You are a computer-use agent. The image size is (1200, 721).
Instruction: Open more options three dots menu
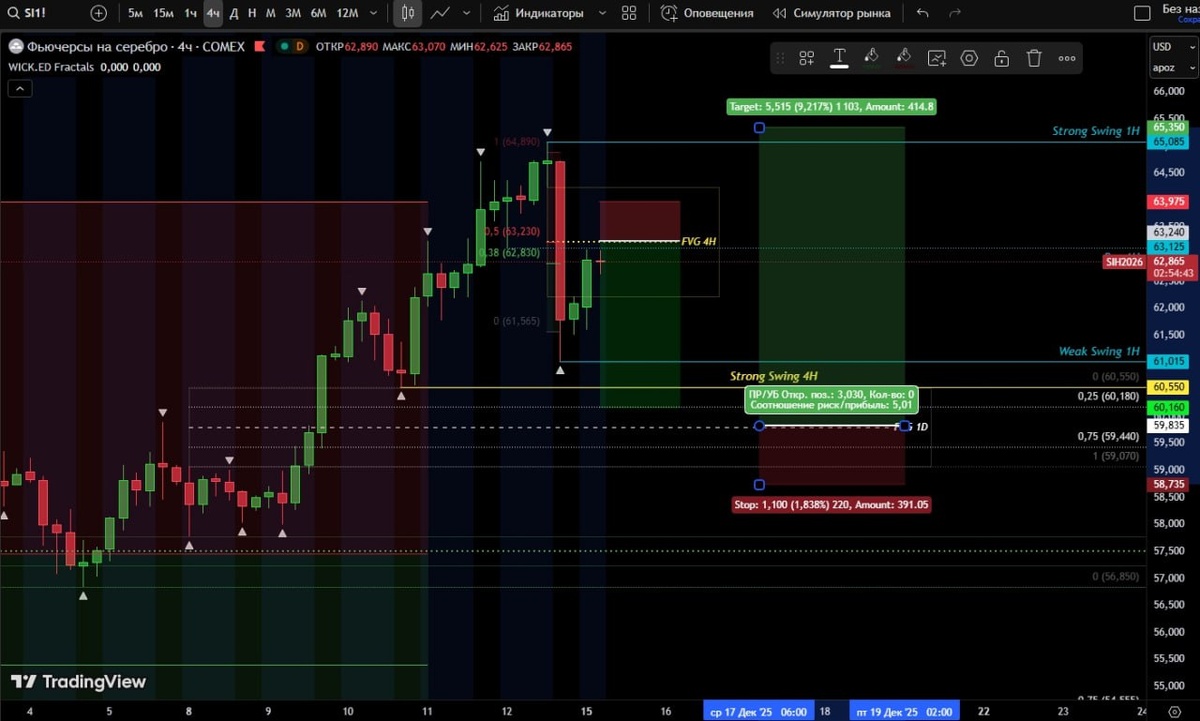[1067, 58]
